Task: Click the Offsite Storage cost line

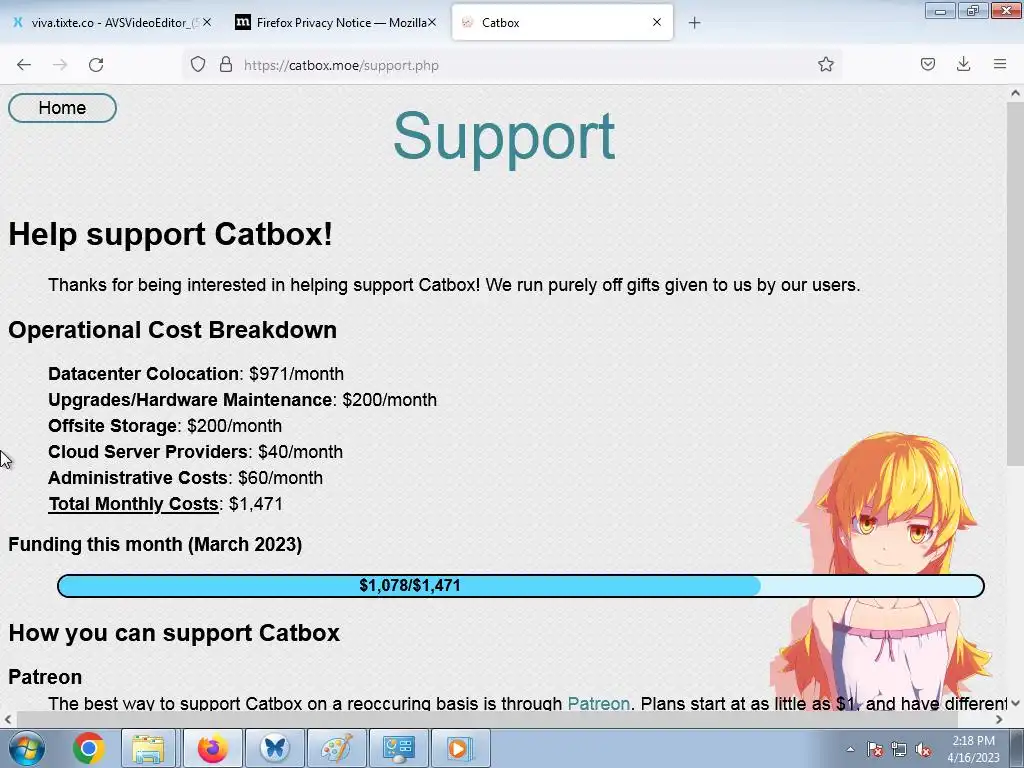Action: click(x=165, y=426)
